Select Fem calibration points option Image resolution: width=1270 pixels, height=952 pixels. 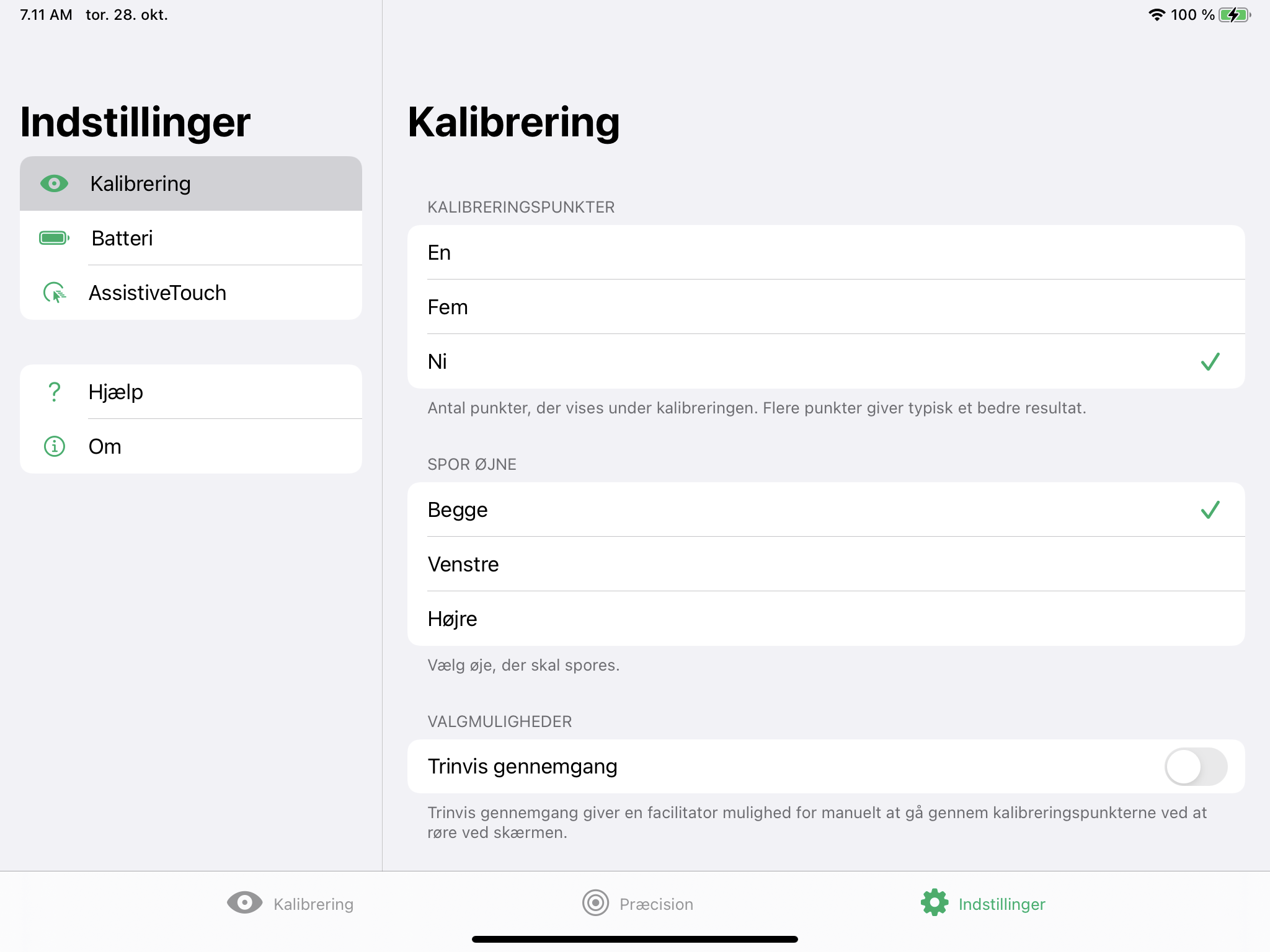[x=825, y=307]
